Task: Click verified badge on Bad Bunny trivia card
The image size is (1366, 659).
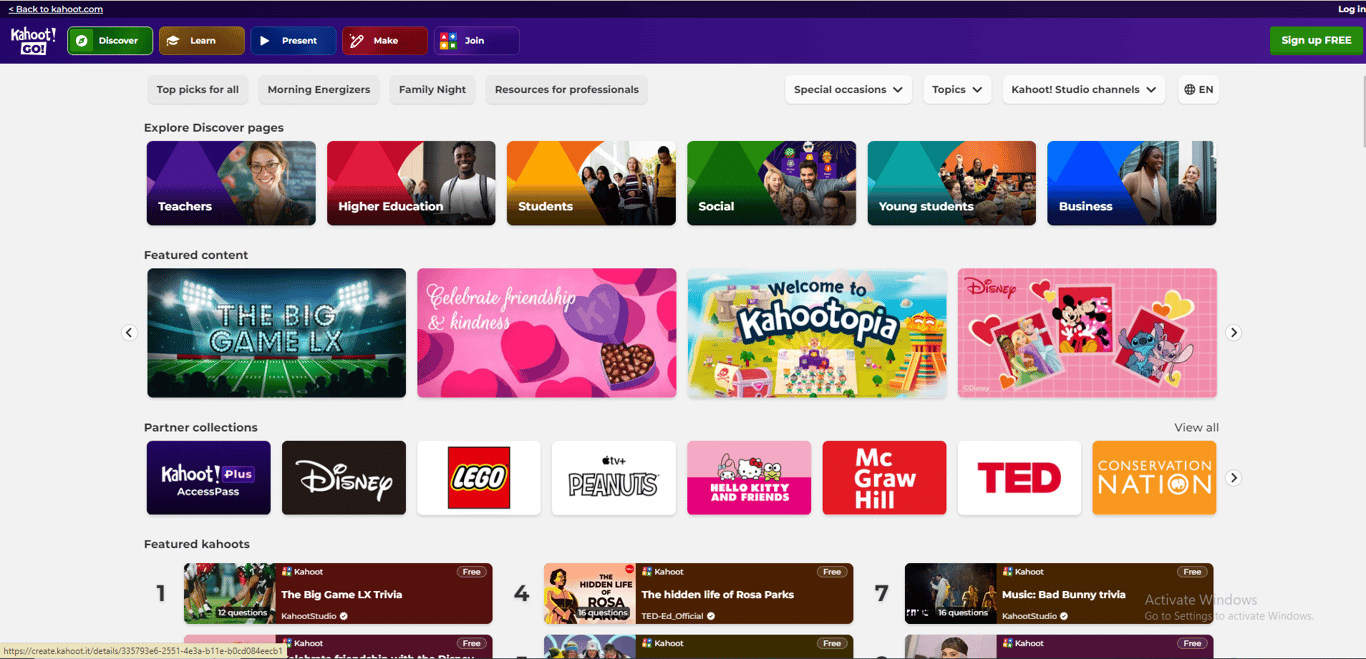Action: click(x=1064, y=616)
